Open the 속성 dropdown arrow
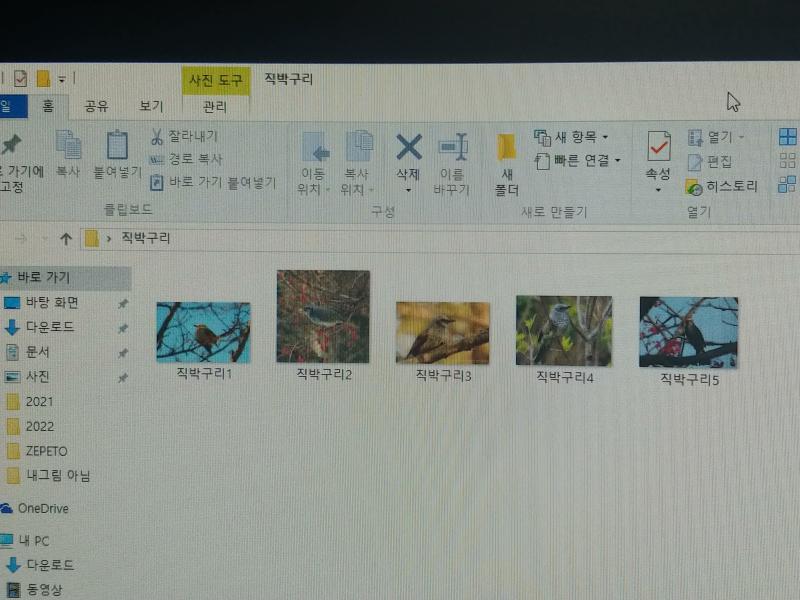800x600 pixels. (658, 190)
